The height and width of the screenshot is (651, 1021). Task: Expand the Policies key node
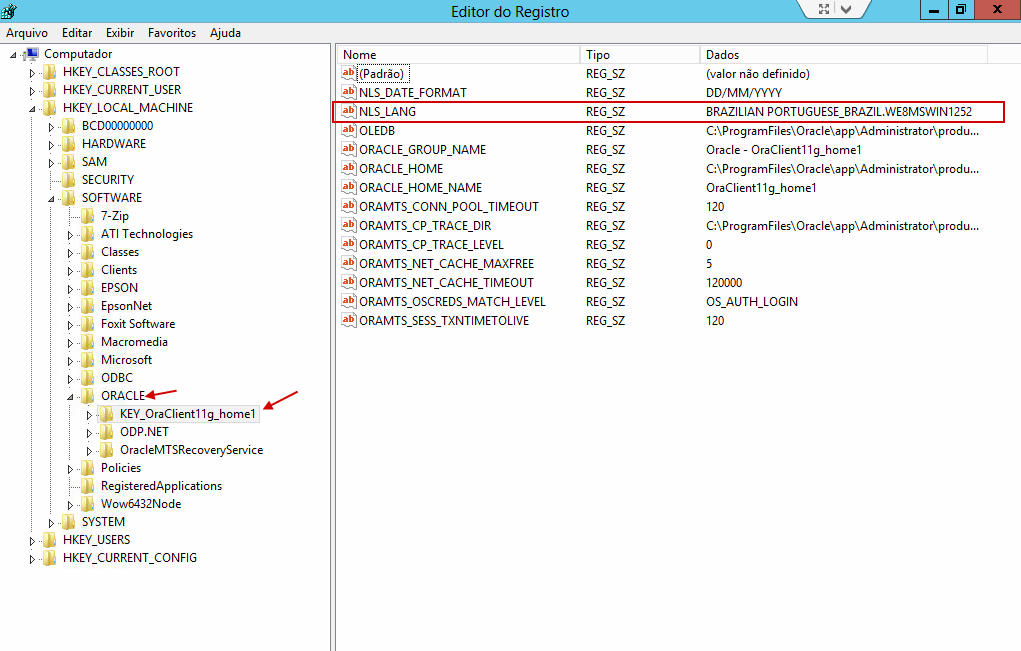(x=70, y=469)
